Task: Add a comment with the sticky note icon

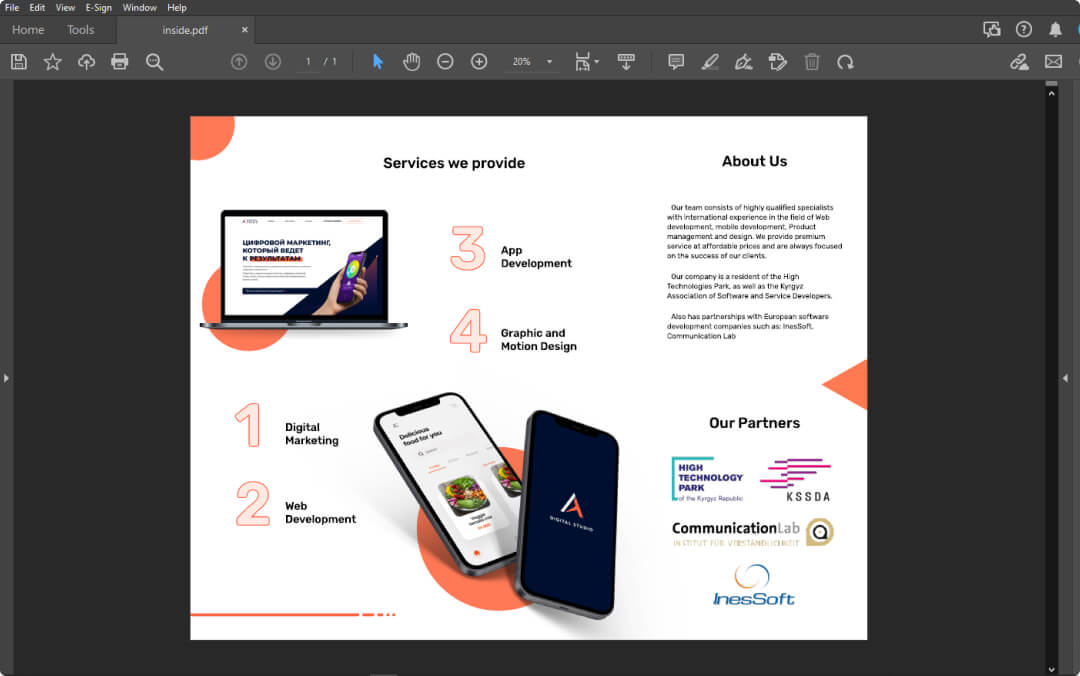Action: click(x=676, y=62)
